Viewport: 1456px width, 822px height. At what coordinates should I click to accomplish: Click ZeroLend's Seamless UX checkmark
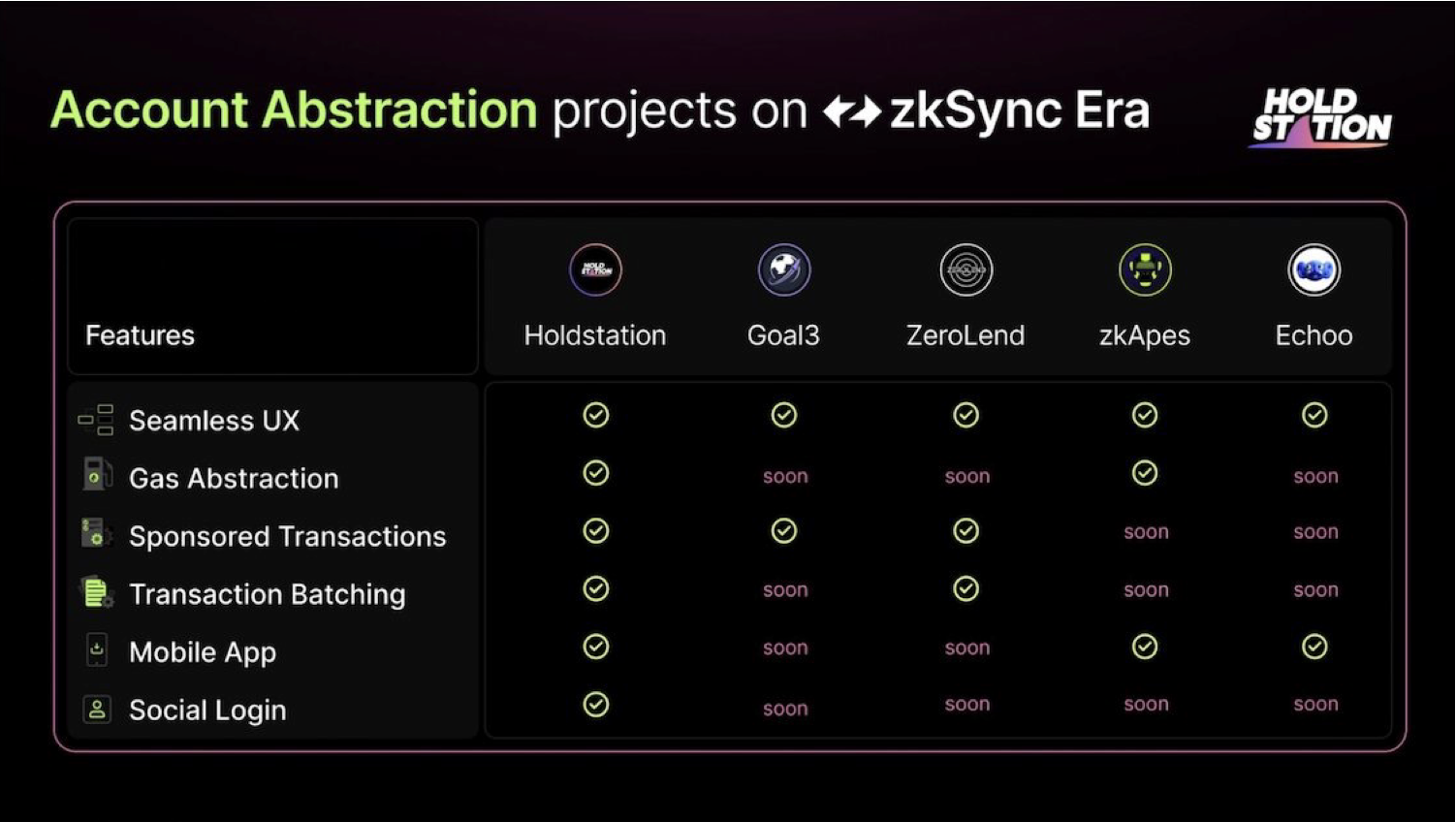pyautogui.click(x=966, y=415)
